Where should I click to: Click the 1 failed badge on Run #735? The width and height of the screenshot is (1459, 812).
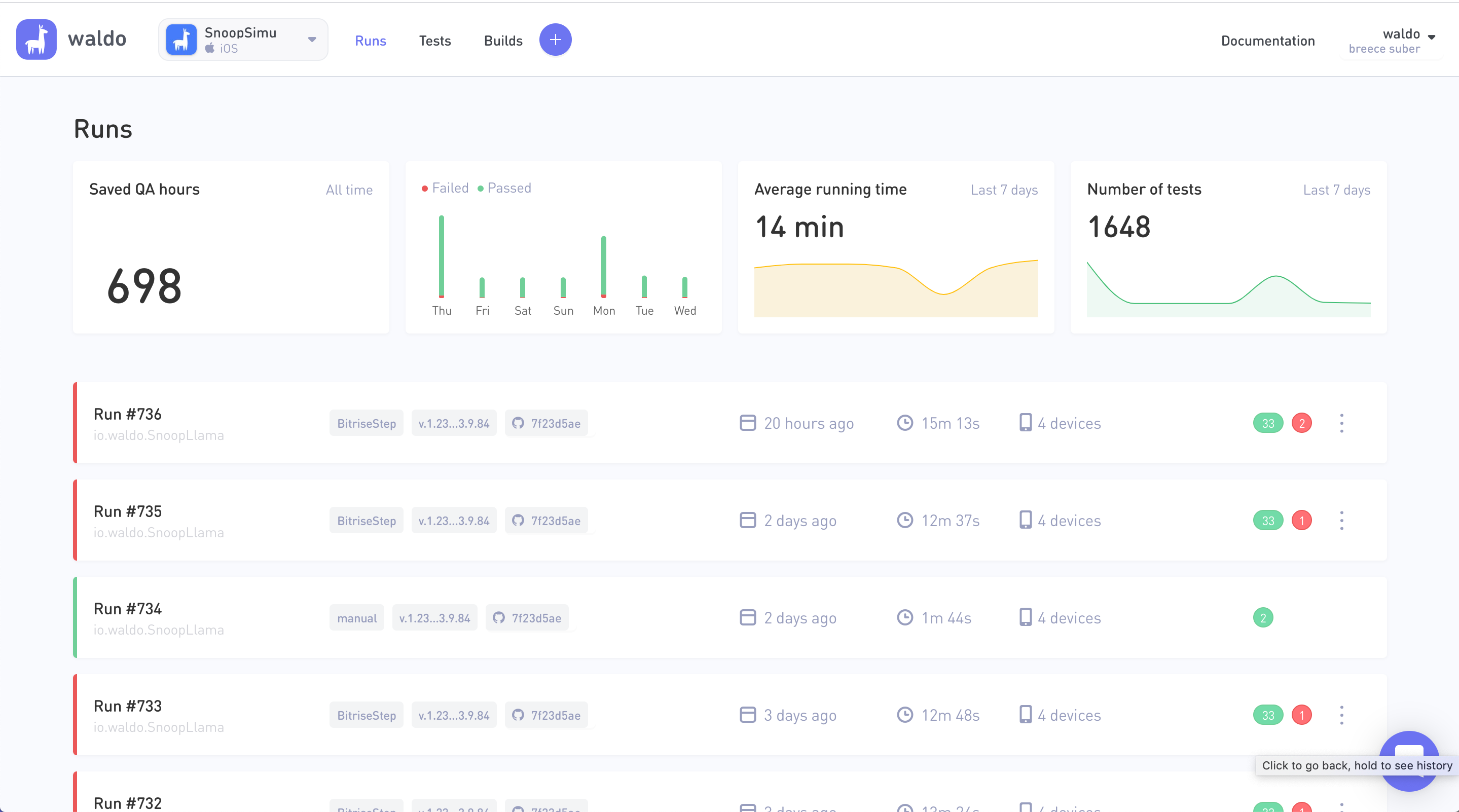(x=1301, y=521)
